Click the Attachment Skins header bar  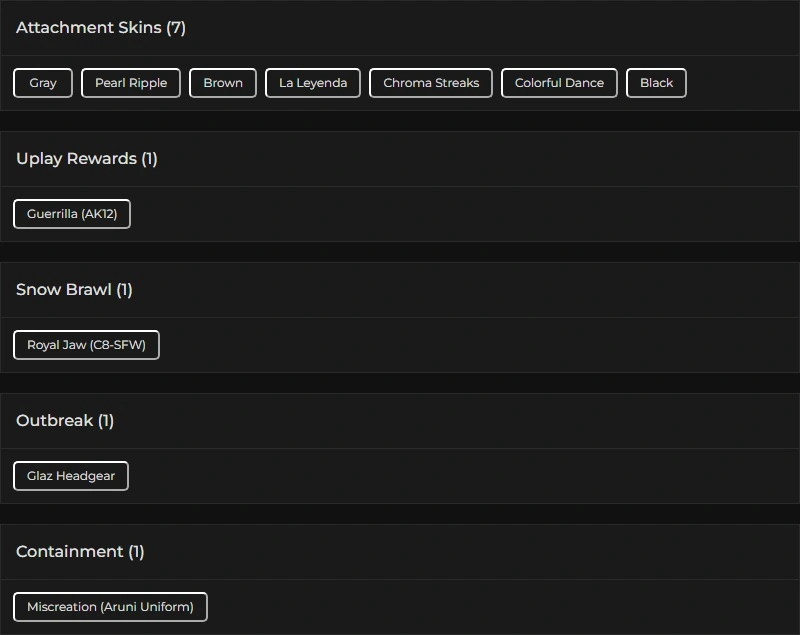pyautogui.click(x=400, y=28)
